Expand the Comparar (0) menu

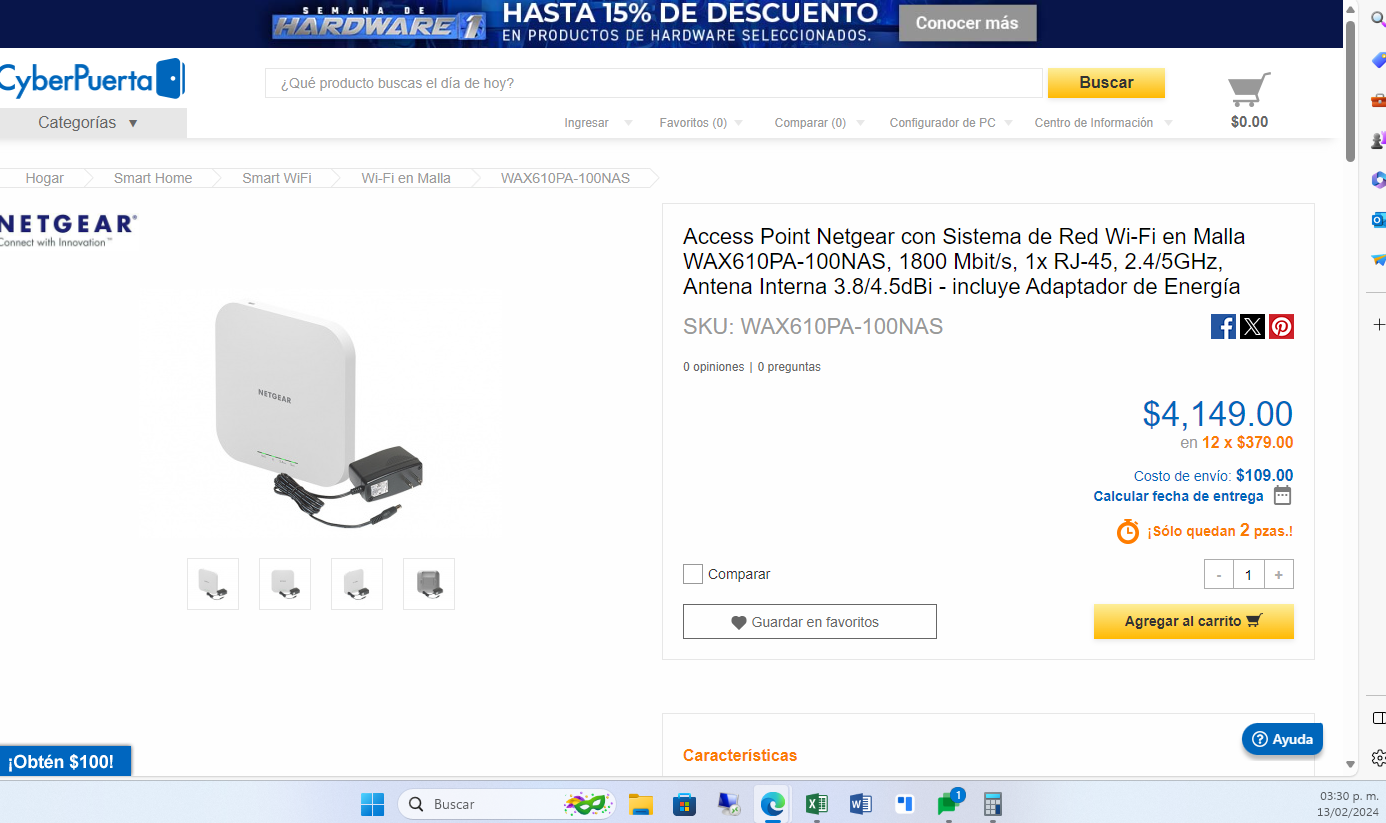tap(819, 123)
